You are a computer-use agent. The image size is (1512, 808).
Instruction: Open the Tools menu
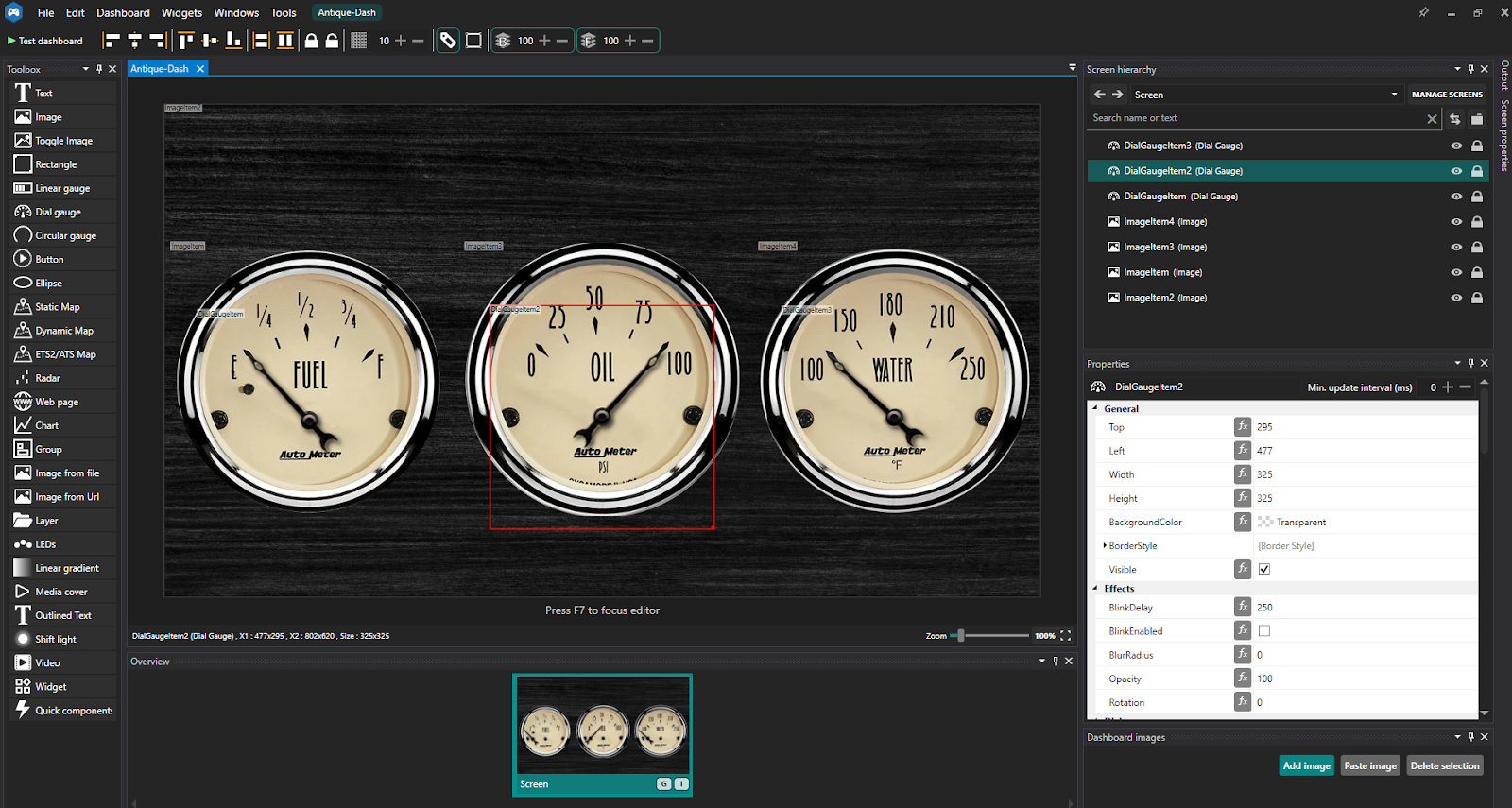point(283,12)
